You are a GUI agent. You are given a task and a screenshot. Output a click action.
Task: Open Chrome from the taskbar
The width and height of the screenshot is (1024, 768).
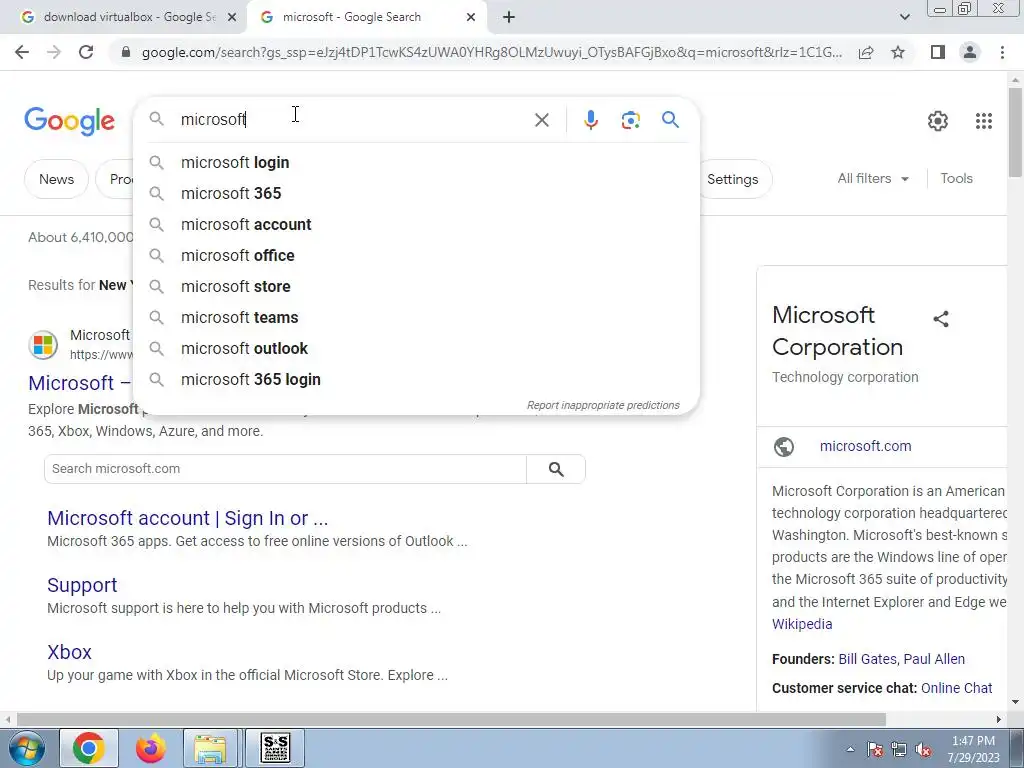89,748
